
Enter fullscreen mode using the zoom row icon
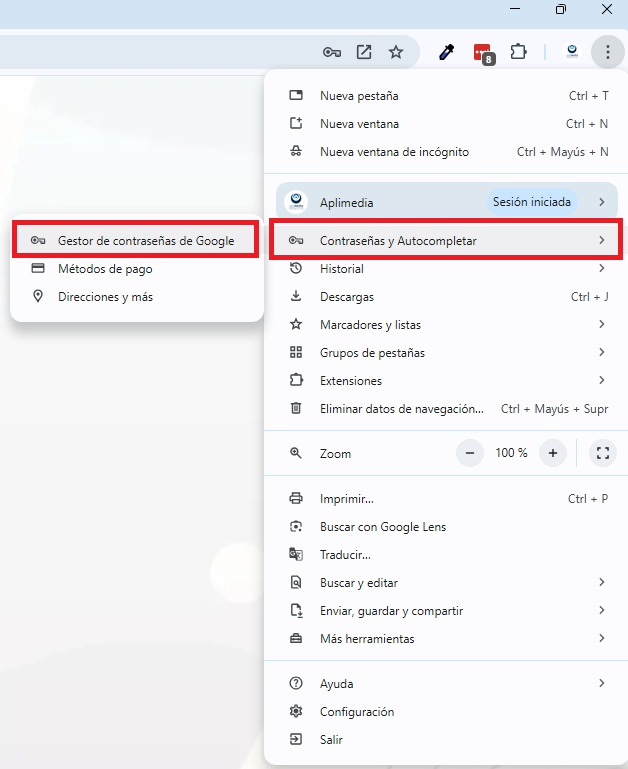click(x=602, y=453)
